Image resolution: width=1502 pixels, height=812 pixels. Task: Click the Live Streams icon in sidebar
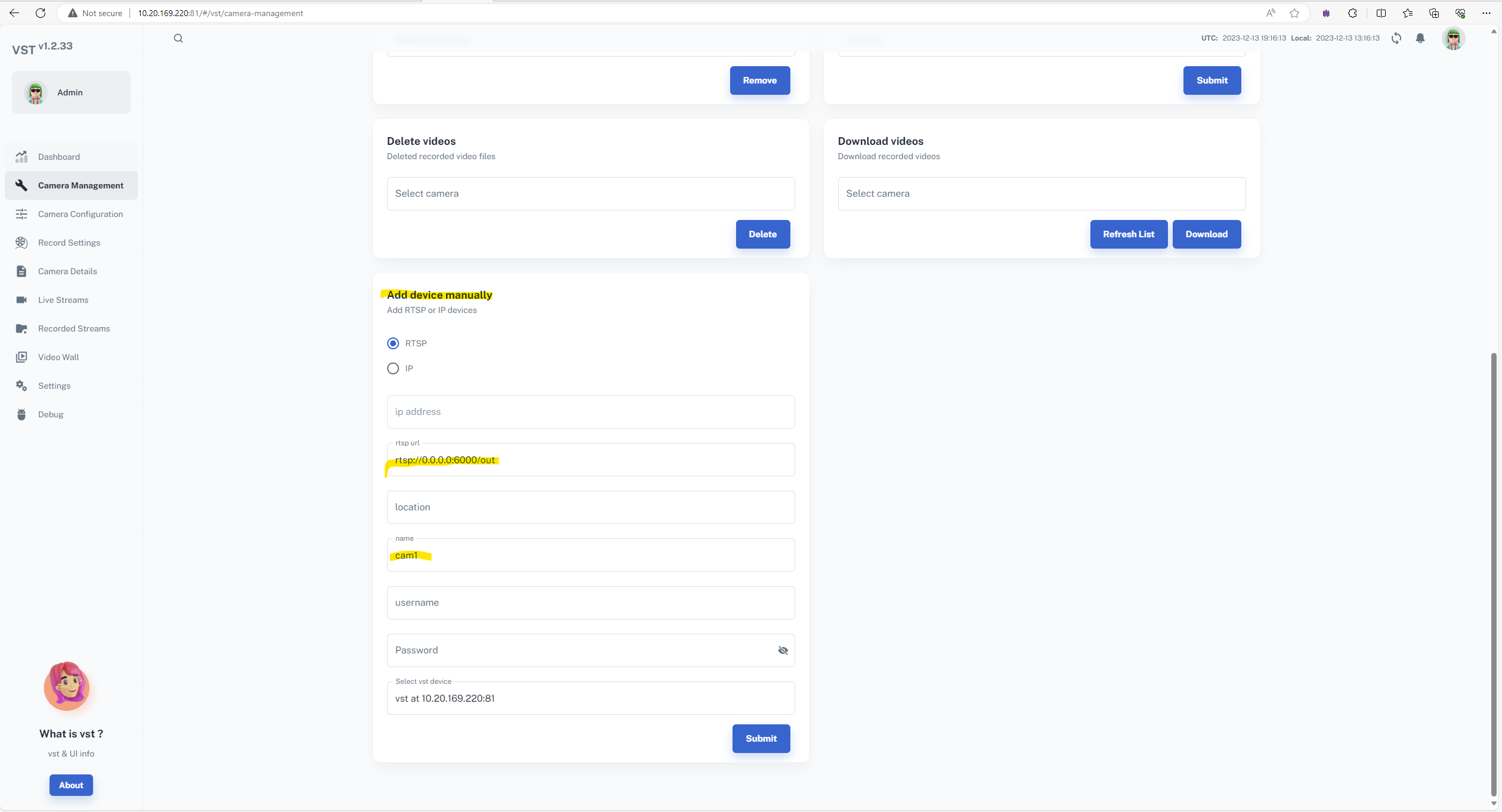[x=22, y=300]
